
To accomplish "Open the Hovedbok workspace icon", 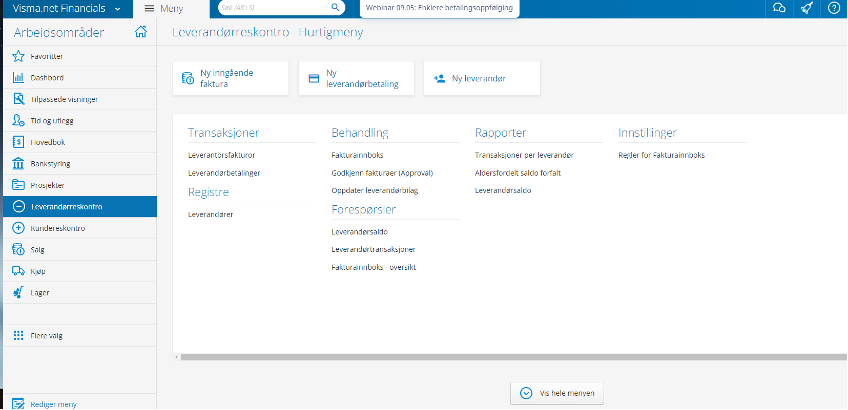I will click(x=18, y=142).
